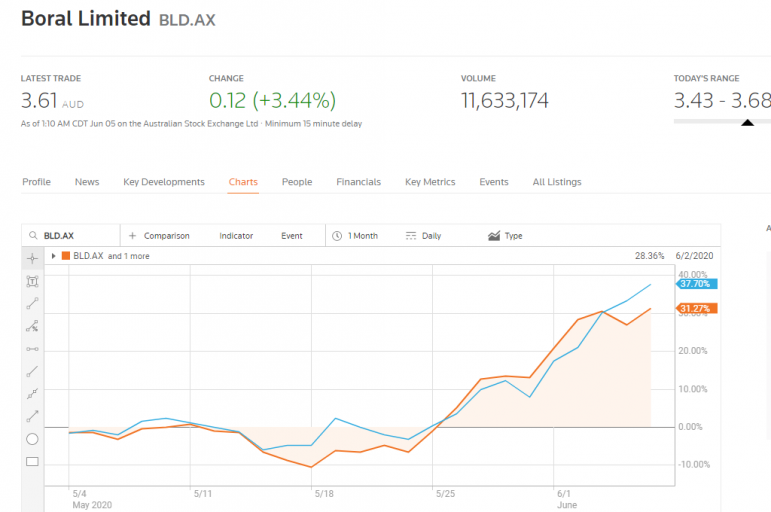771x512 pixels.
Task: Go to the Profile tab
Action: click(36, 182)
